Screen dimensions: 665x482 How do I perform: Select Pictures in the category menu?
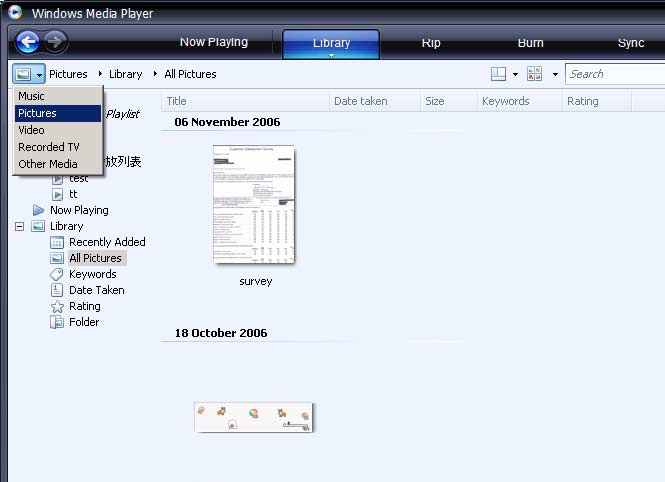[58, 113]
